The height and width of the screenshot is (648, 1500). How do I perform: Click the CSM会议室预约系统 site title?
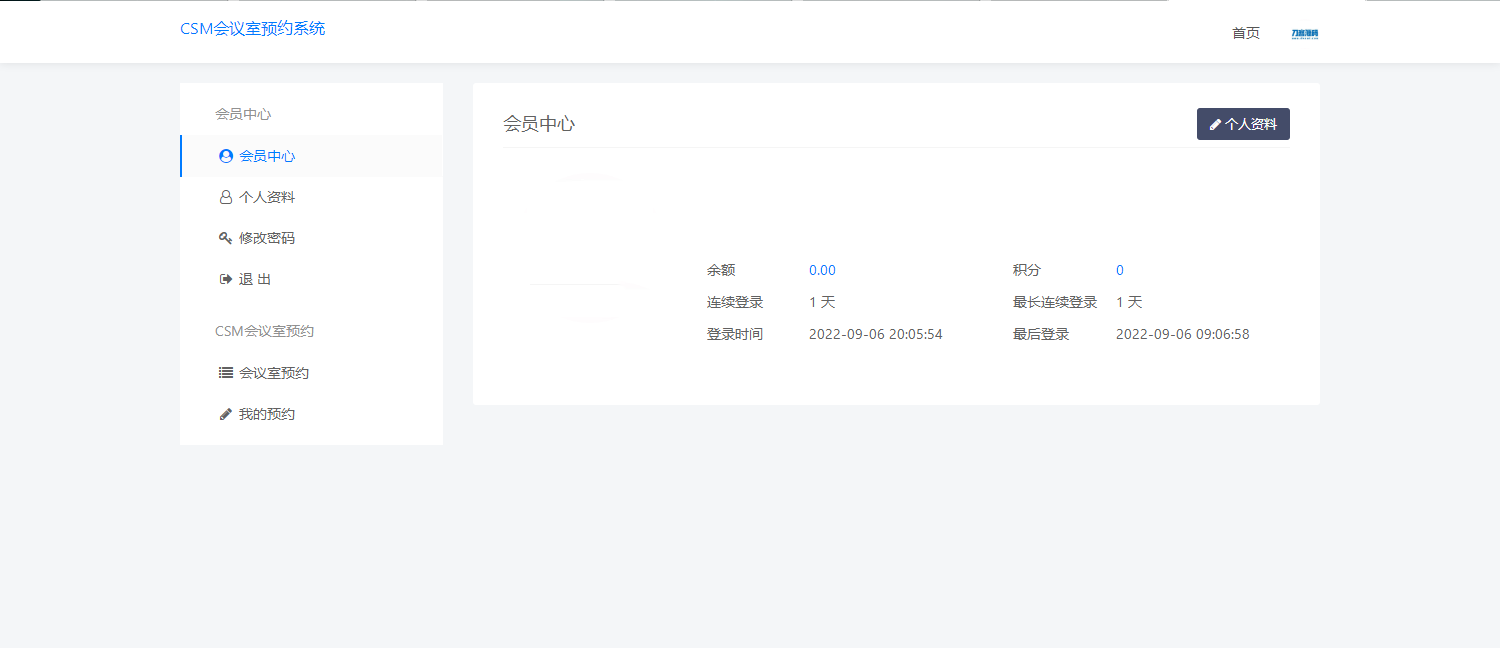(x=252, y=28)
